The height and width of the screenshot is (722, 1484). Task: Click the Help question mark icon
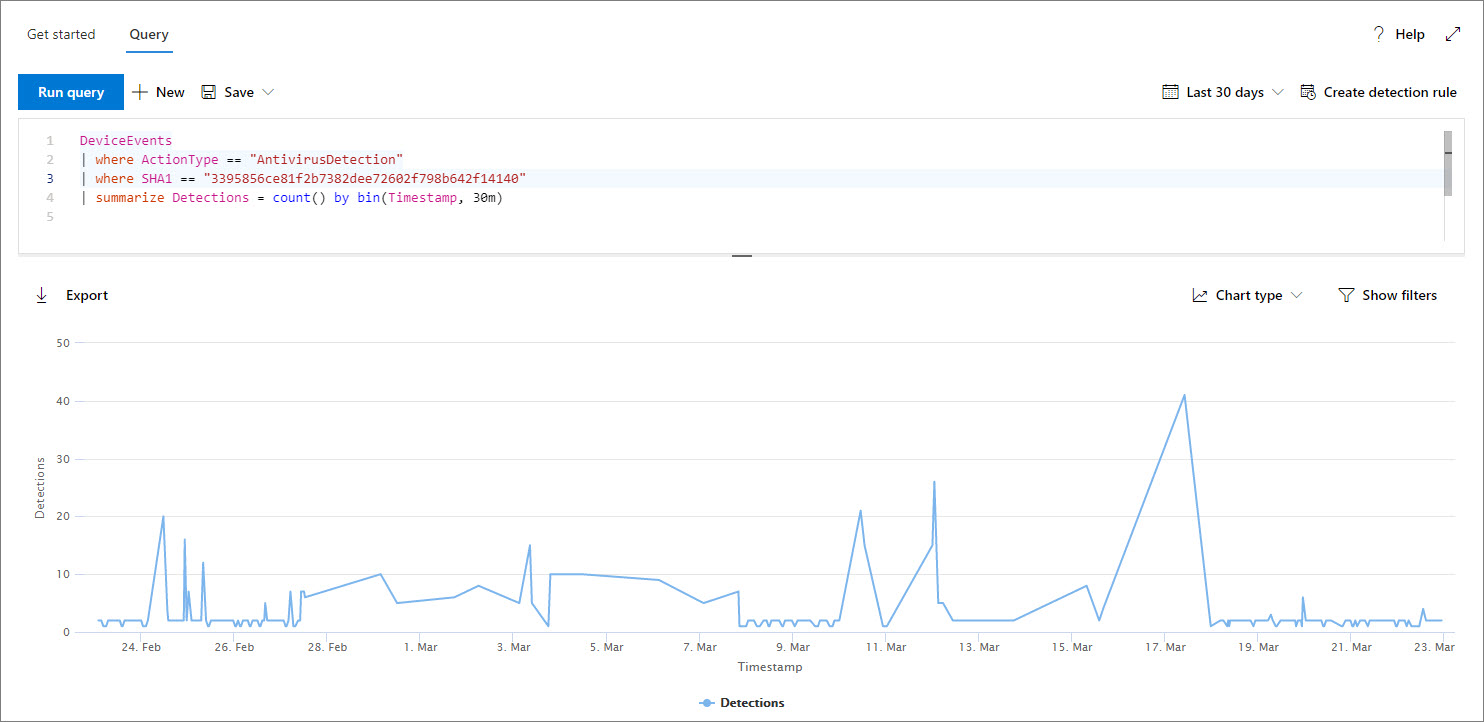click(1379, 34)
